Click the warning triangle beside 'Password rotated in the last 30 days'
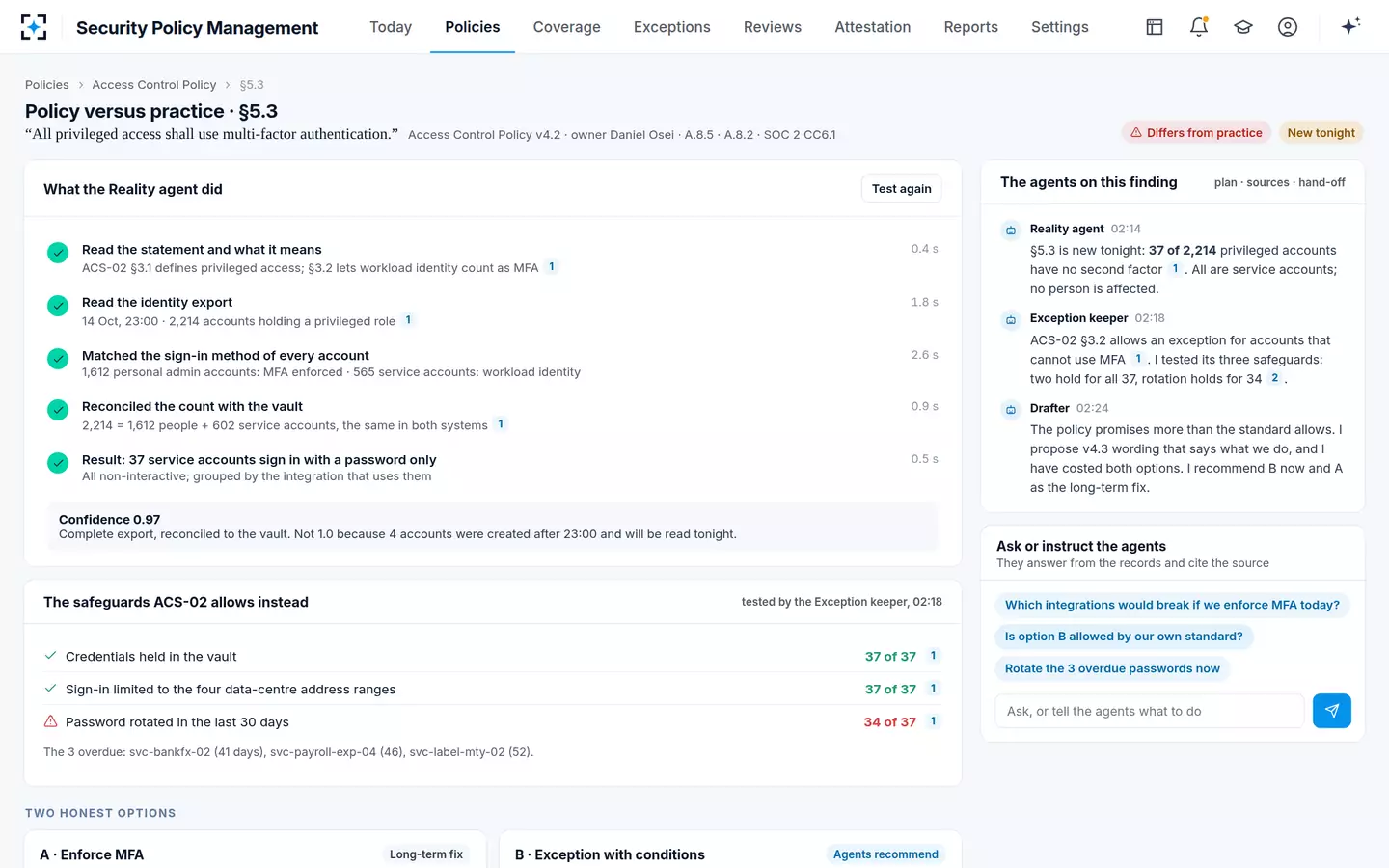Viewport: 1389px width, 868px height. pos(51,721)
